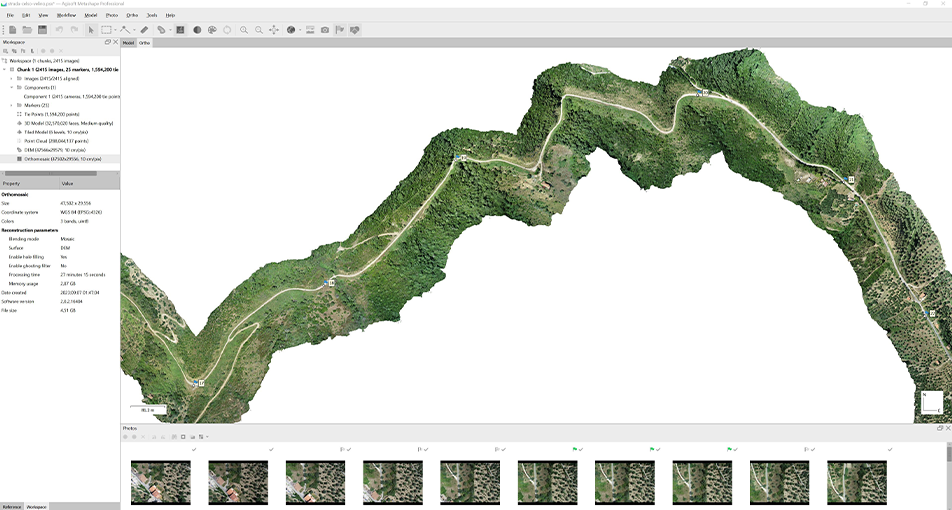This screenshot has width=952, height=510.
Task: Toggle the Show Markers flag icon
Action: point(340,30)
